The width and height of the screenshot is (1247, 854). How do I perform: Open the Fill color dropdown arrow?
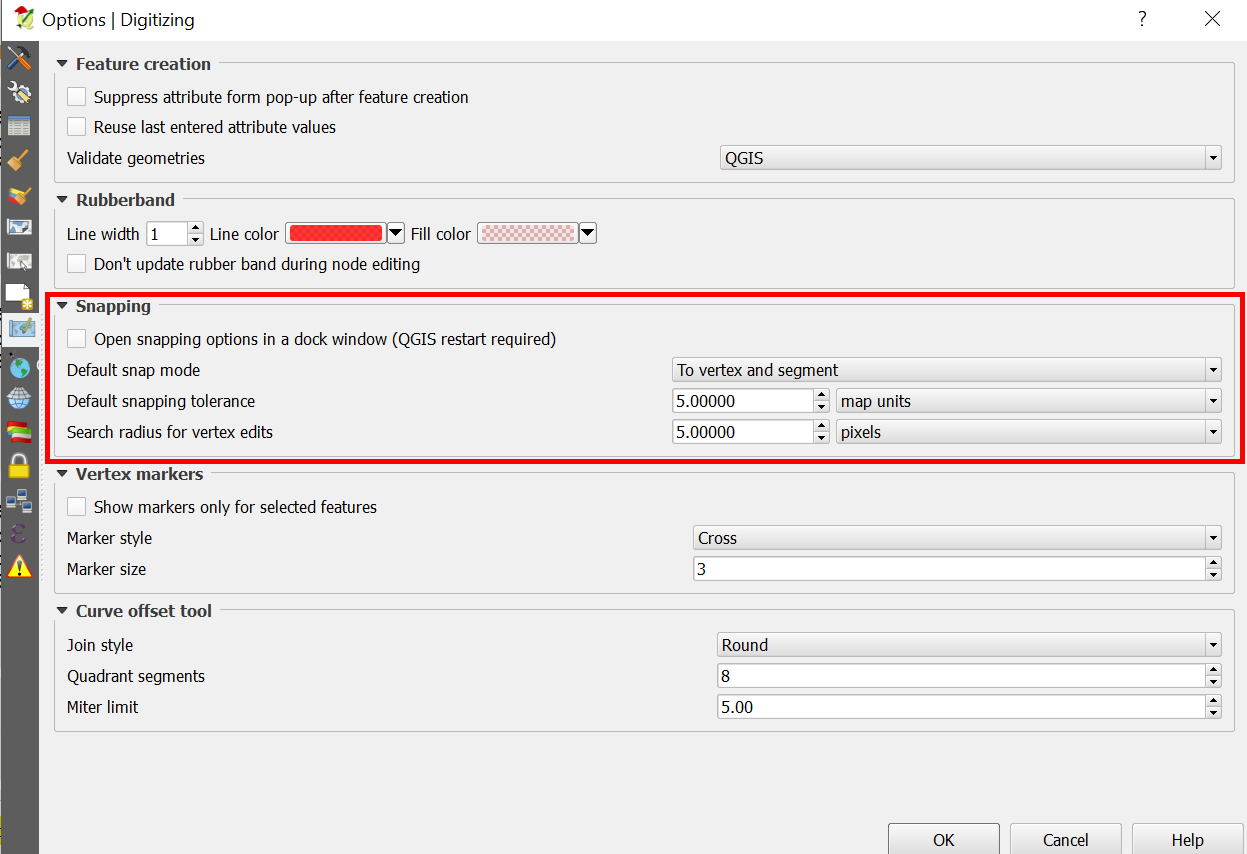coord(588,234)
